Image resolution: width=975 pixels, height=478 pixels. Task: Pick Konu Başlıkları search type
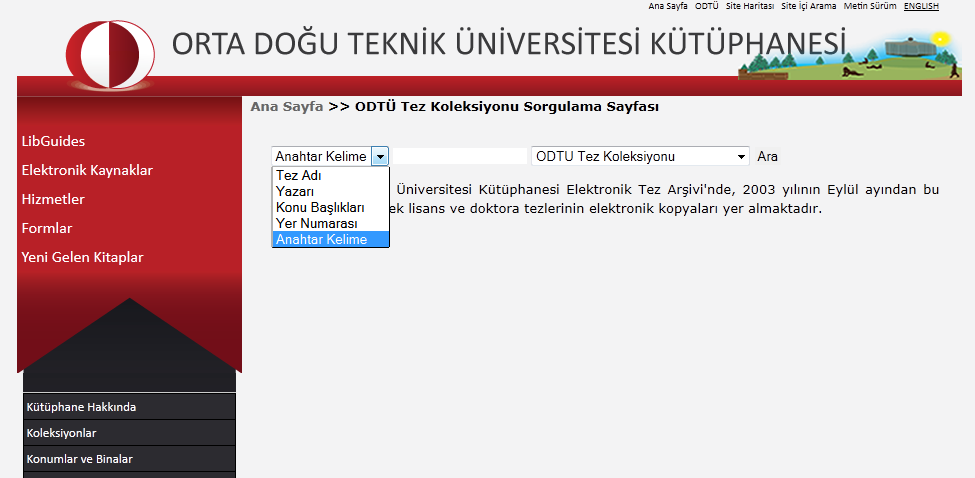pos(330,208)
